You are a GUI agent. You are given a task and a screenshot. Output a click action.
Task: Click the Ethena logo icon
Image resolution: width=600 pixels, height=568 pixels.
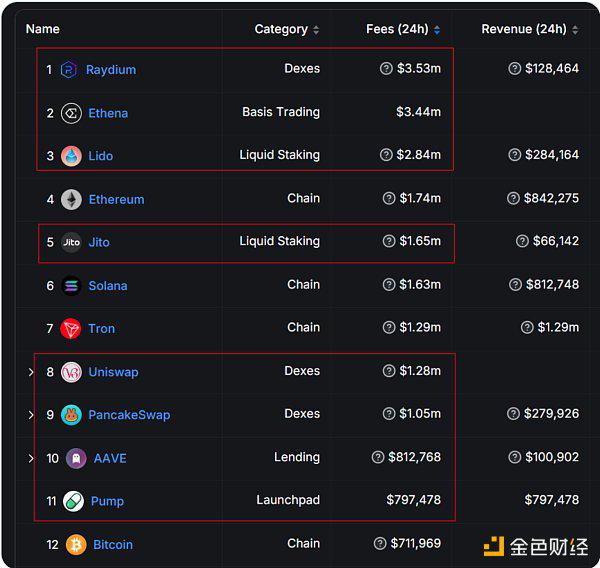(x=71, y=113)
